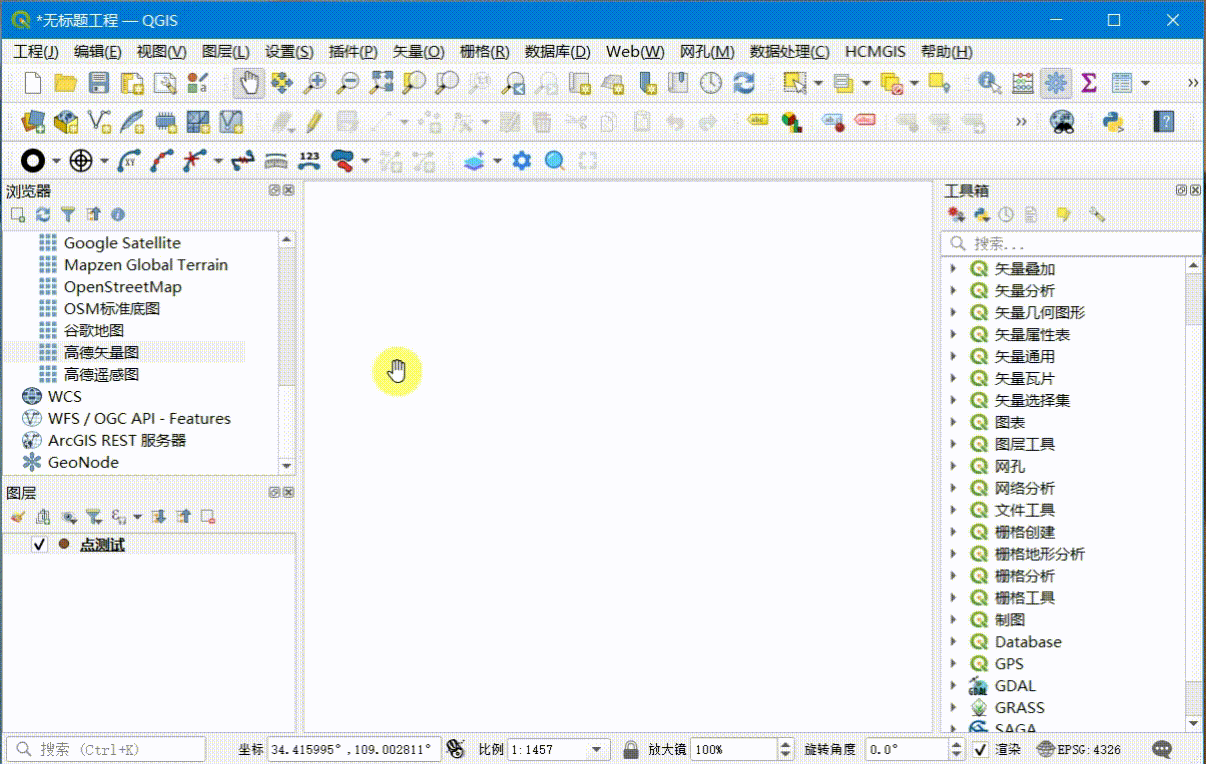Screen dimensions: 1206x764
Task: Expand the 网络分析 toolbox group
Action: point(953,488)
